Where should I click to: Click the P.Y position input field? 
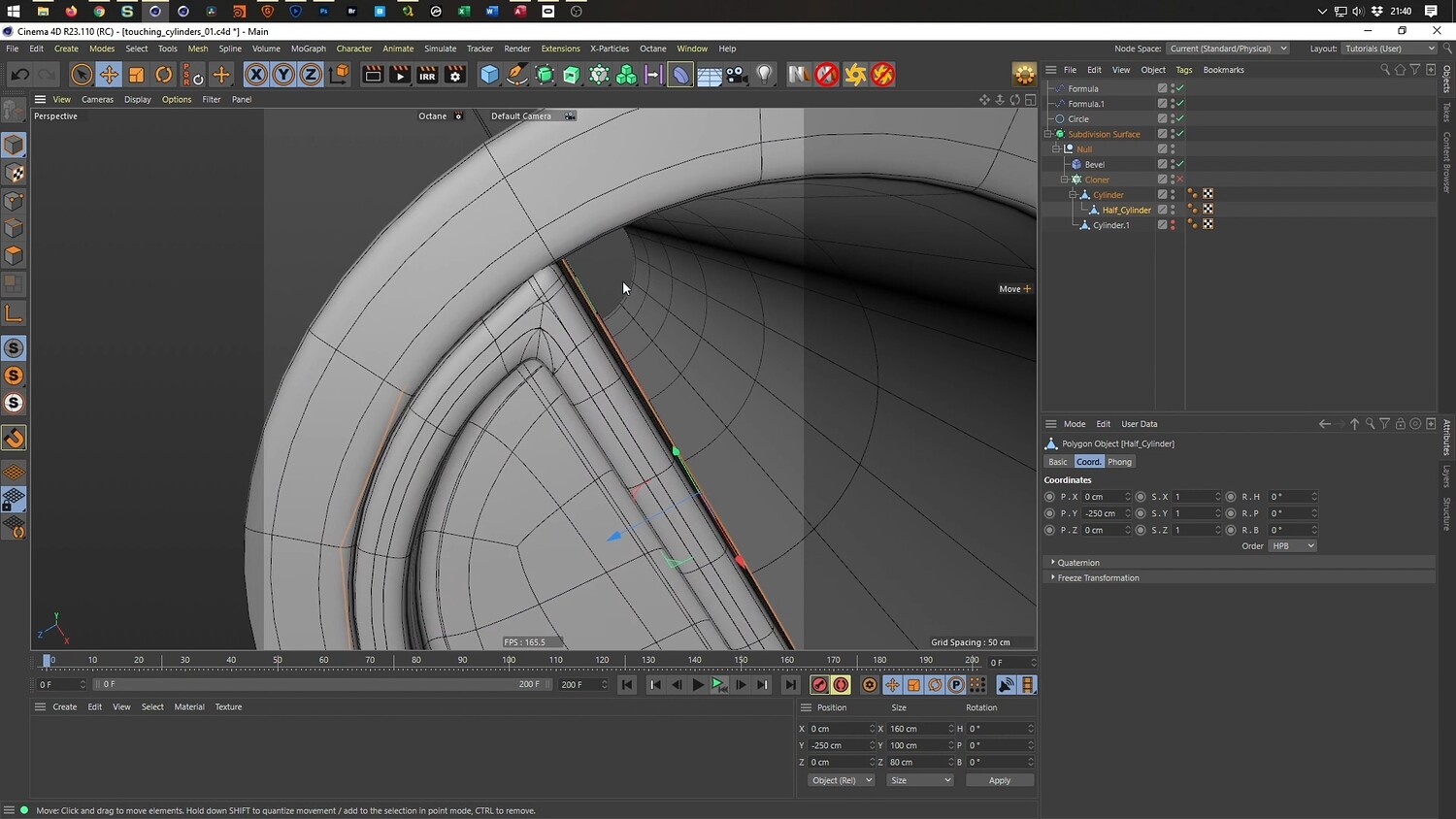point(1102,513)
